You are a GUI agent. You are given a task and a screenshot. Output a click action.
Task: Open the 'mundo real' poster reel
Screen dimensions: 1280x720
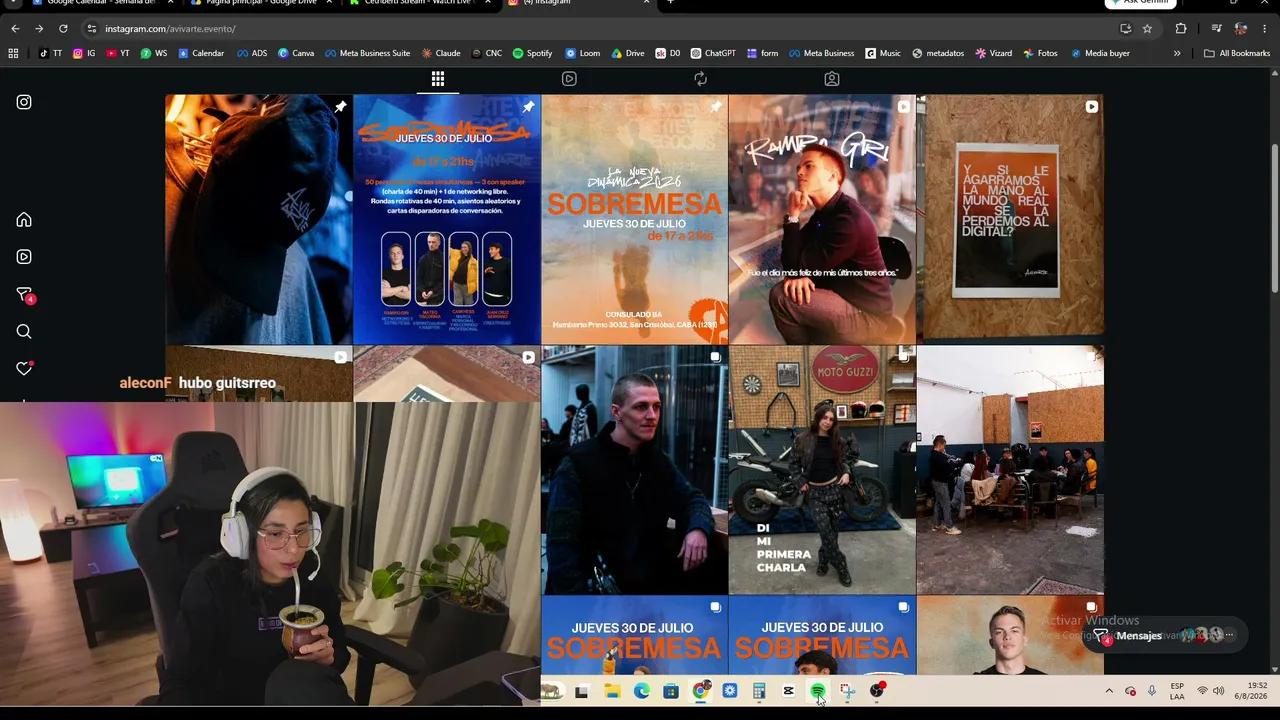click(1010, 220)
